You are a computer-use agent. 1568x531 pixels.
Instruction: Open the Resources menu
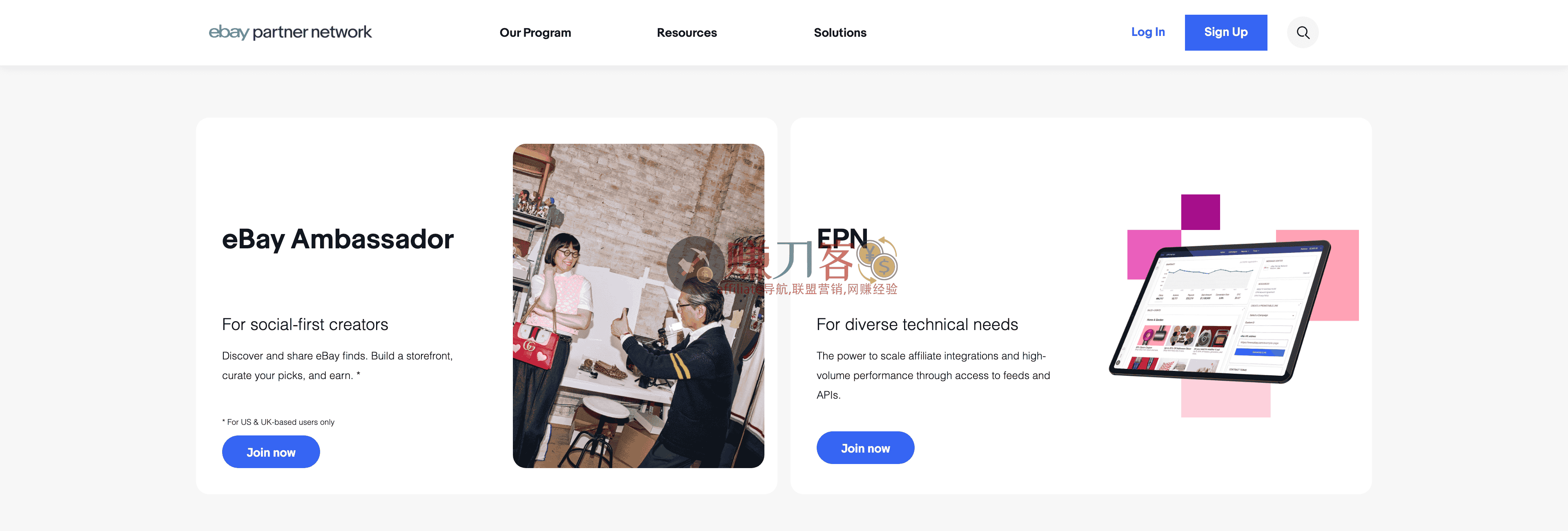[x=686, y=32]
